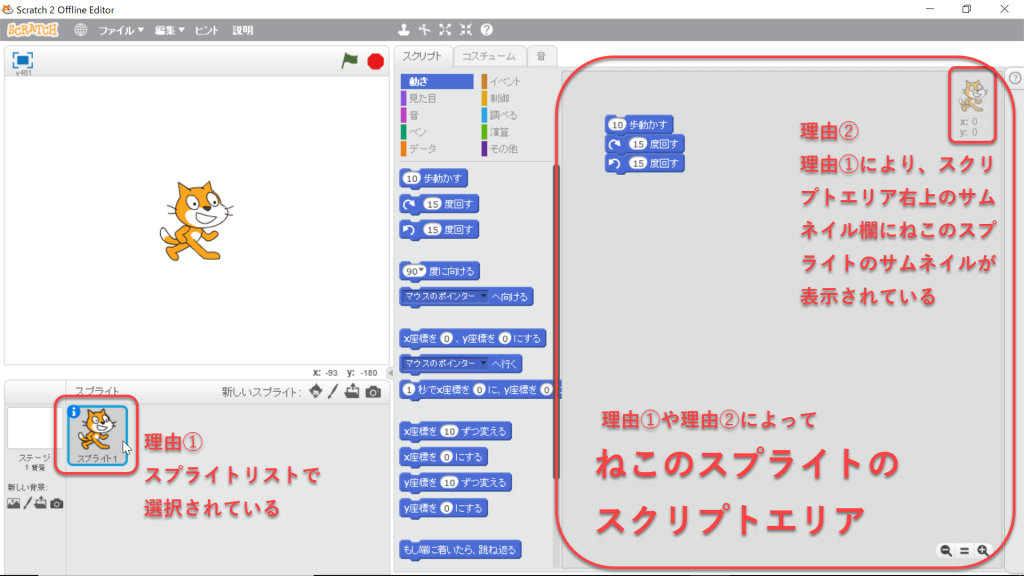Open the help tips side panel icon
The width and height of the screenshot is (1024, 576).
pyautogui.click(x=1015, y=78)
